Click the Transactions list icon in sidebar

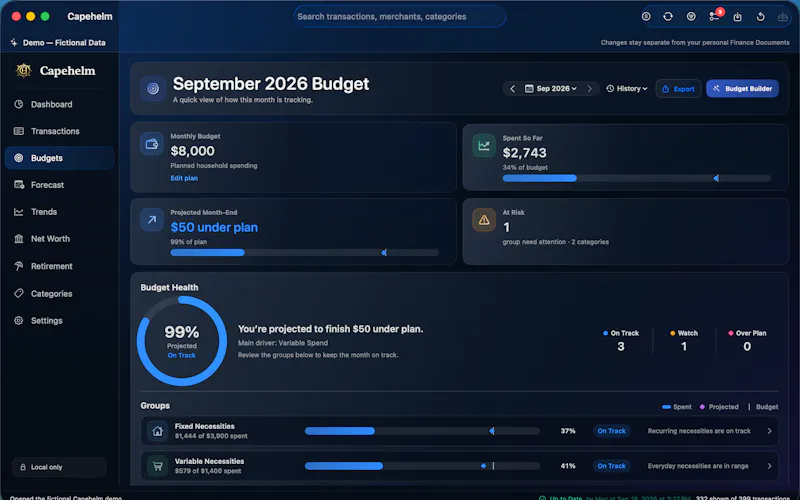19,131
